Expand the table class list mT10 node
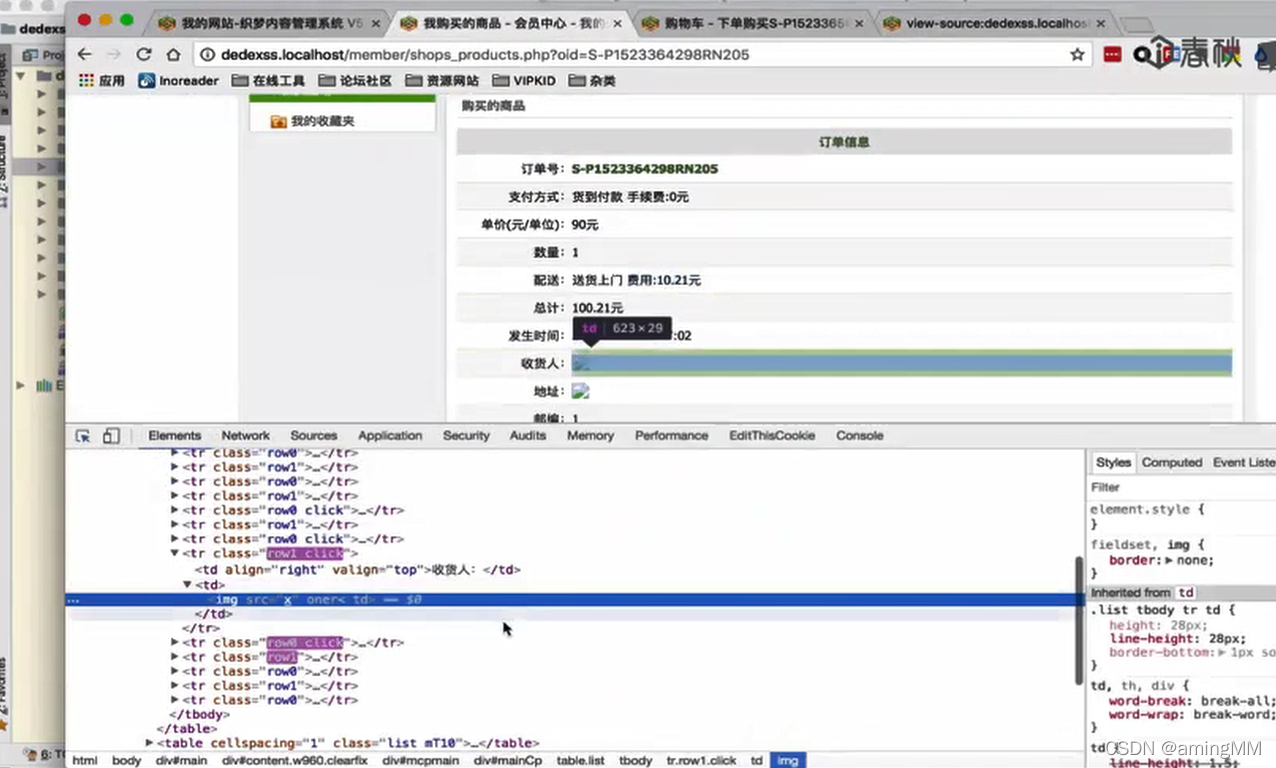This screenshot has height=768, width=1276. pos(150,743)
